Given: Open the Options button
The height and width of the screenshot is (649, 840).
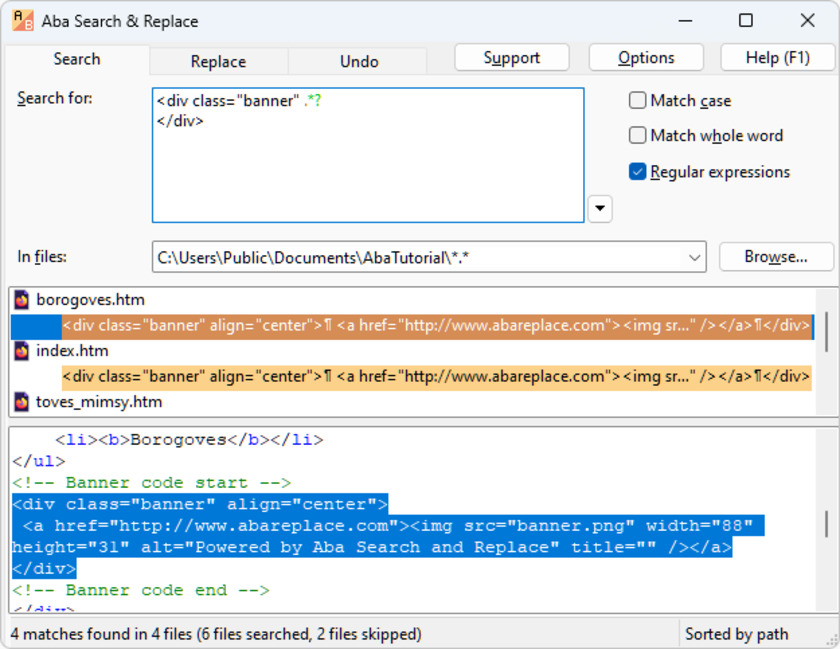Looking at the screenshot, I should coord(646,58).
